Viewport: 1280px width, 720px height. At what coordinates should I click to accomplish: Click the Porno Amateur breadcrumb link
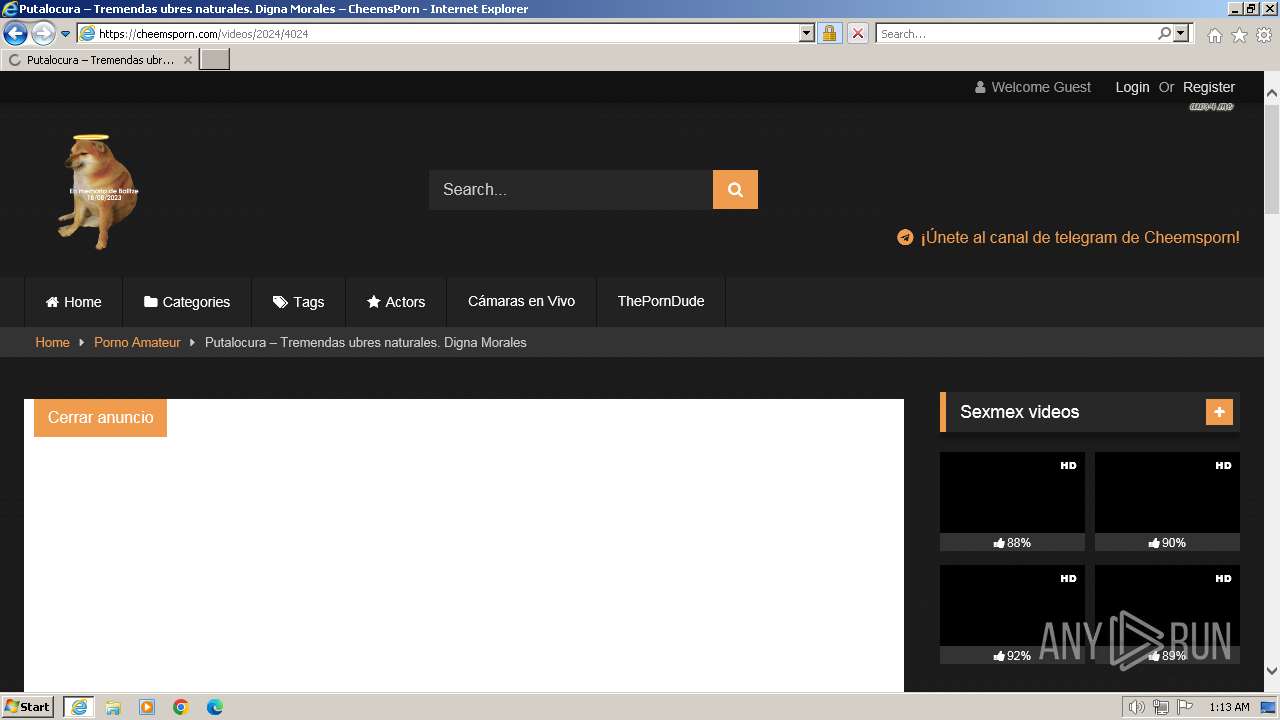click(x=137, y=342)
